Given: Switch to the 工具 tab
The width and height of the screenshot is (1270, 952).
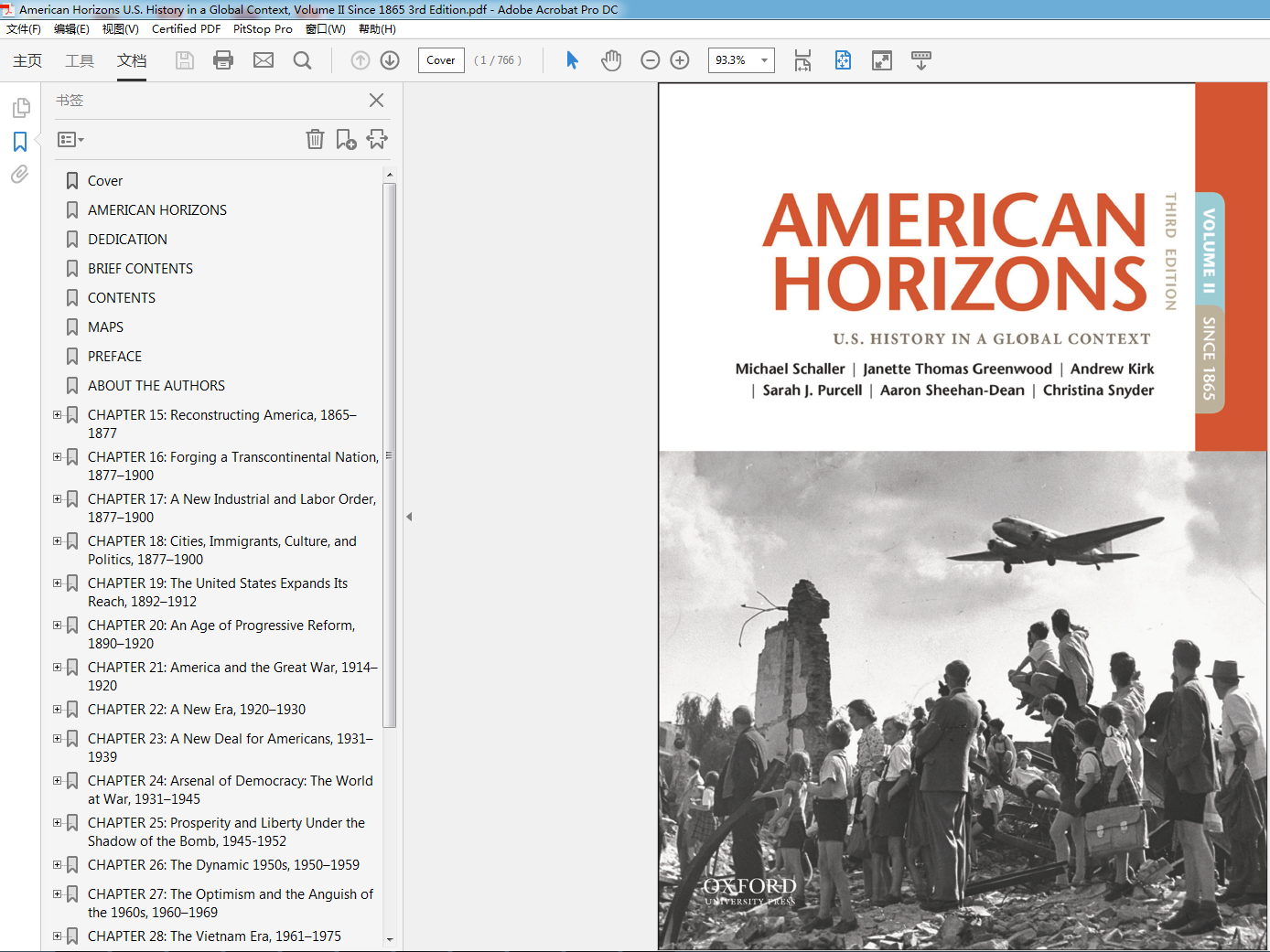Looking at the screenshot, I should [x=80, y=60].
